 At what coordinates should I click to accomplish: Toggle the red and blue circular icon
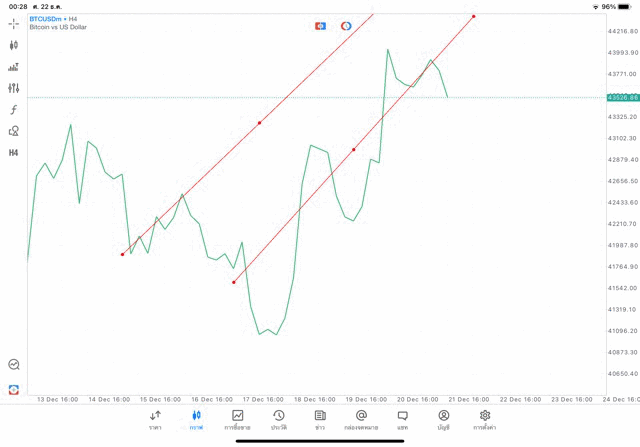(x=346, y=26)
